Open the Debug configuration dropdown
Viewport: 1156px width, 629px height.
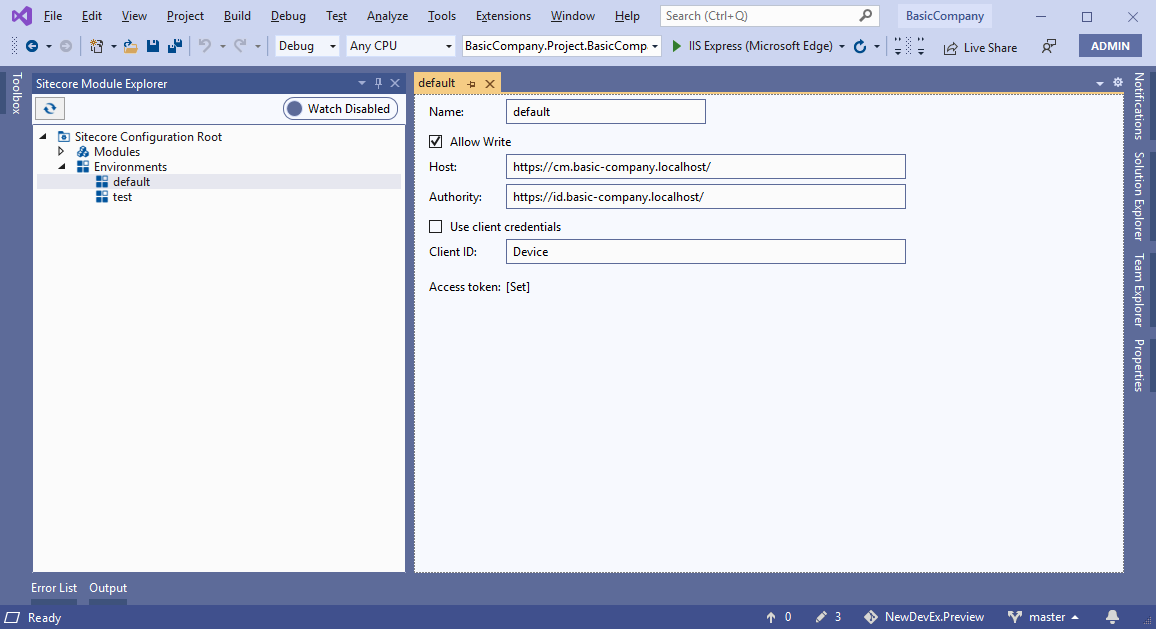307,46
